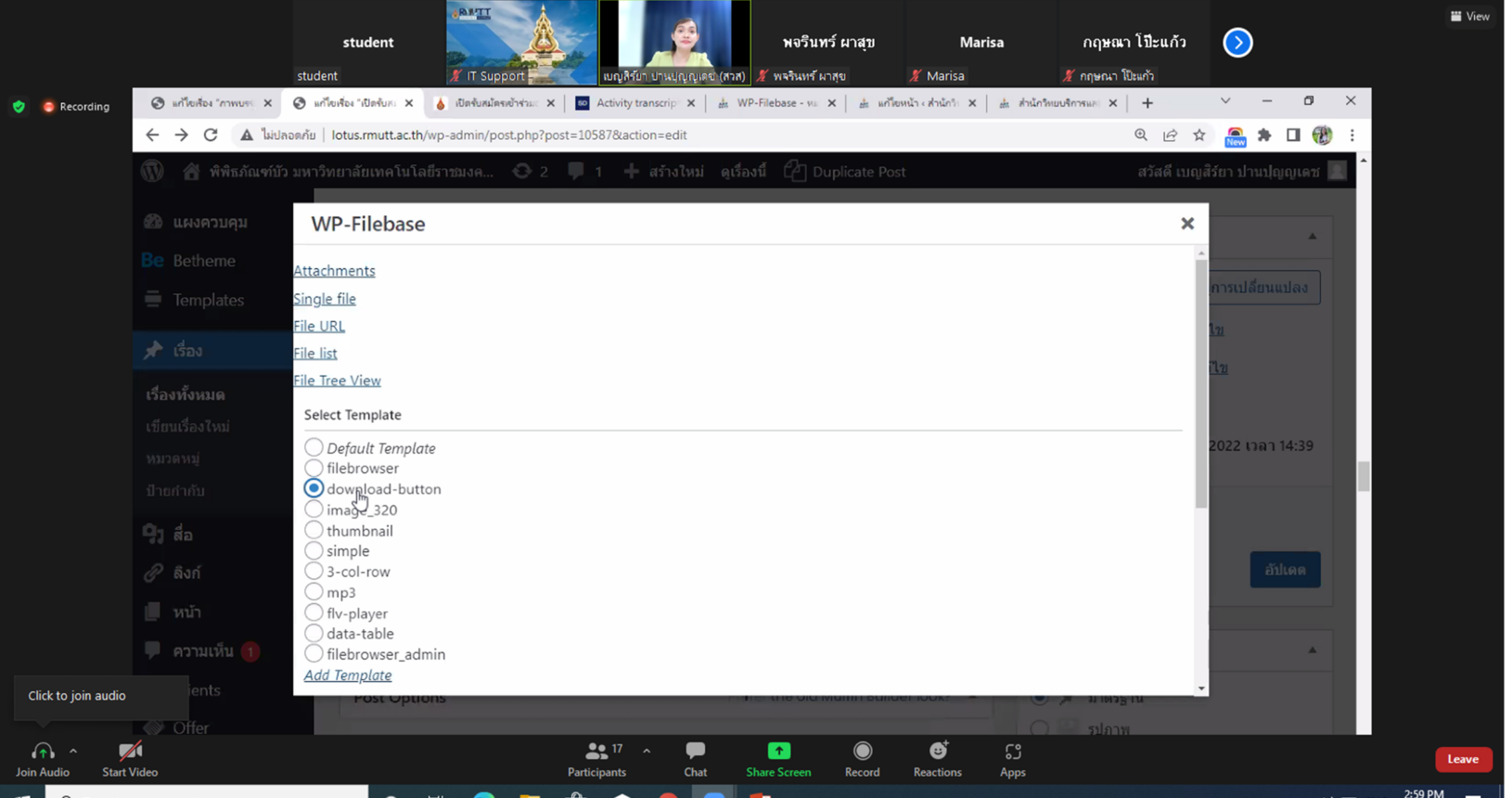Image resolution: width=1512 pixels, height=798 pixels.
Task: Open new Chrome tab
Action: pos(1147,103)
